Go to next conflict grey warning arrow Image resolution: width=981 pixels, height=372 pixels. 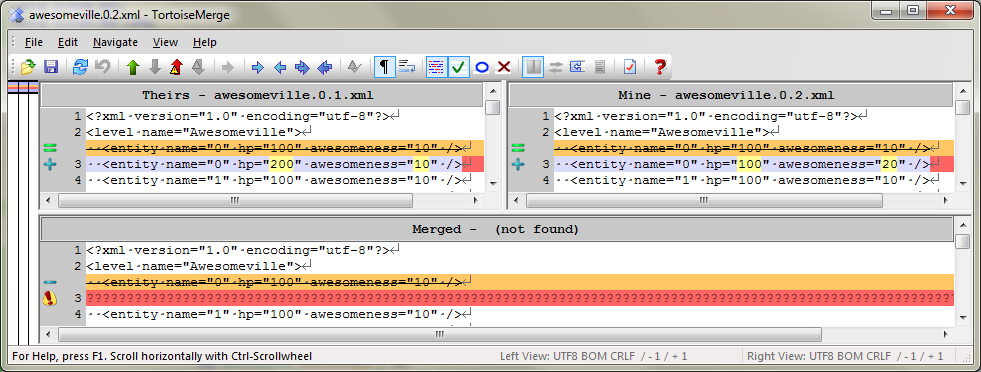pos(198,67)
